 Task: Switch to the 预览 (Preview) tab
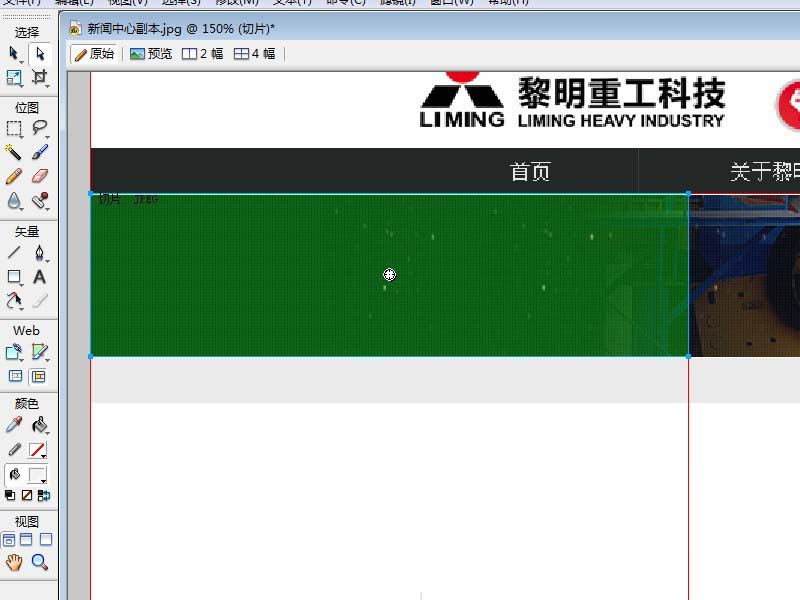pyautogui.click(x=151, y=54)
